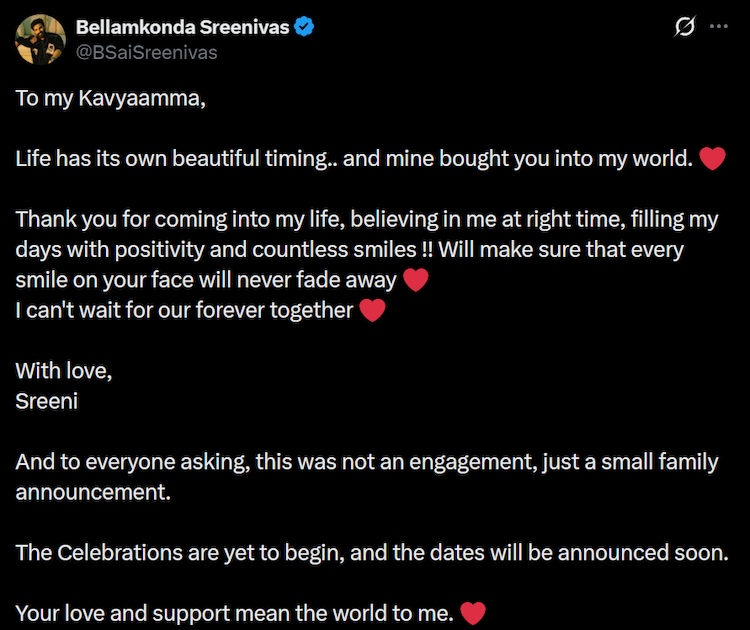This screenshot has height=630, width=750.
Task: Open the @BSaiSreenivas handle link
Action: coord(146,52)
